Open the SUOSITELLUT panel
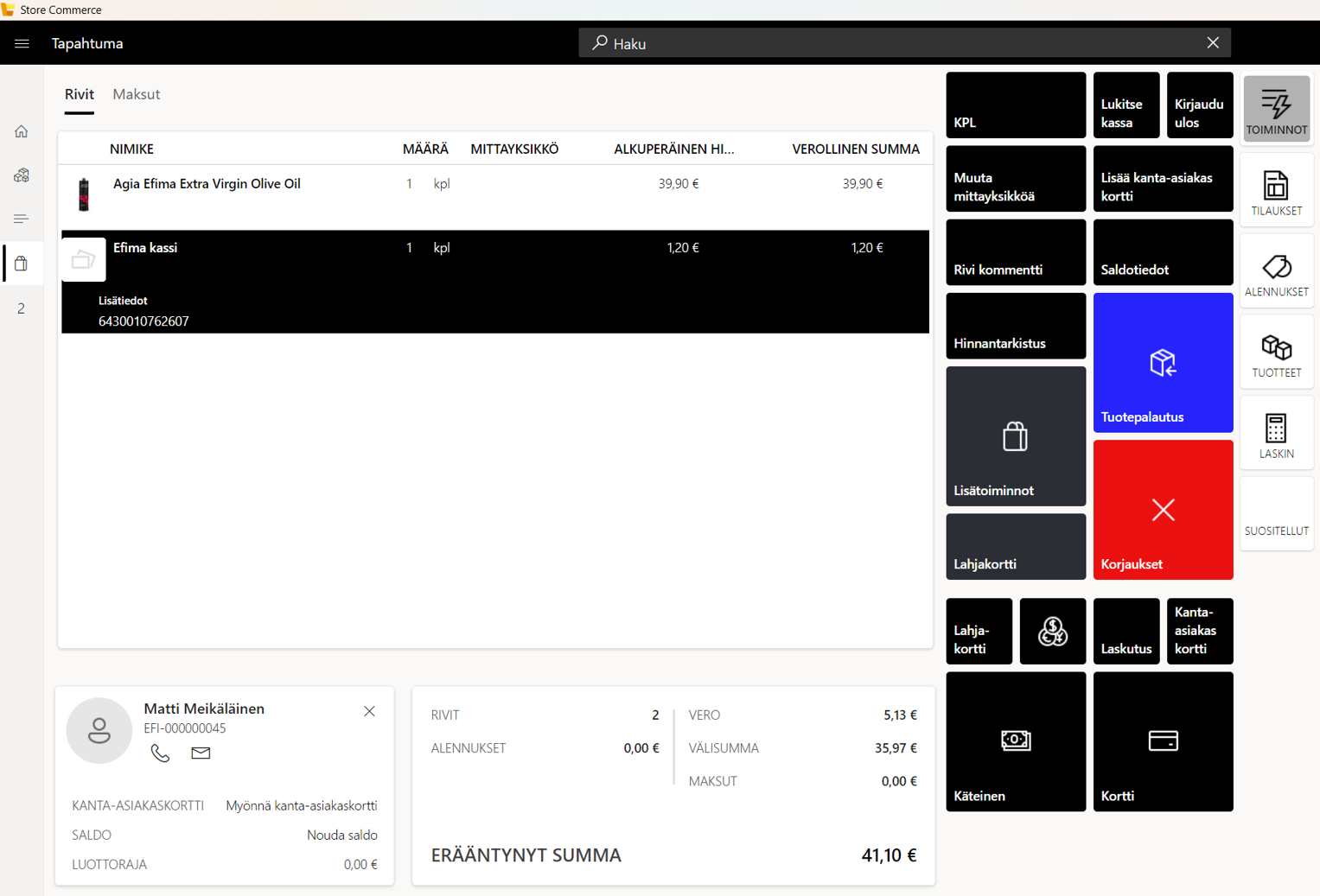The image size is (1320, 896). [x=1277, y=514]
